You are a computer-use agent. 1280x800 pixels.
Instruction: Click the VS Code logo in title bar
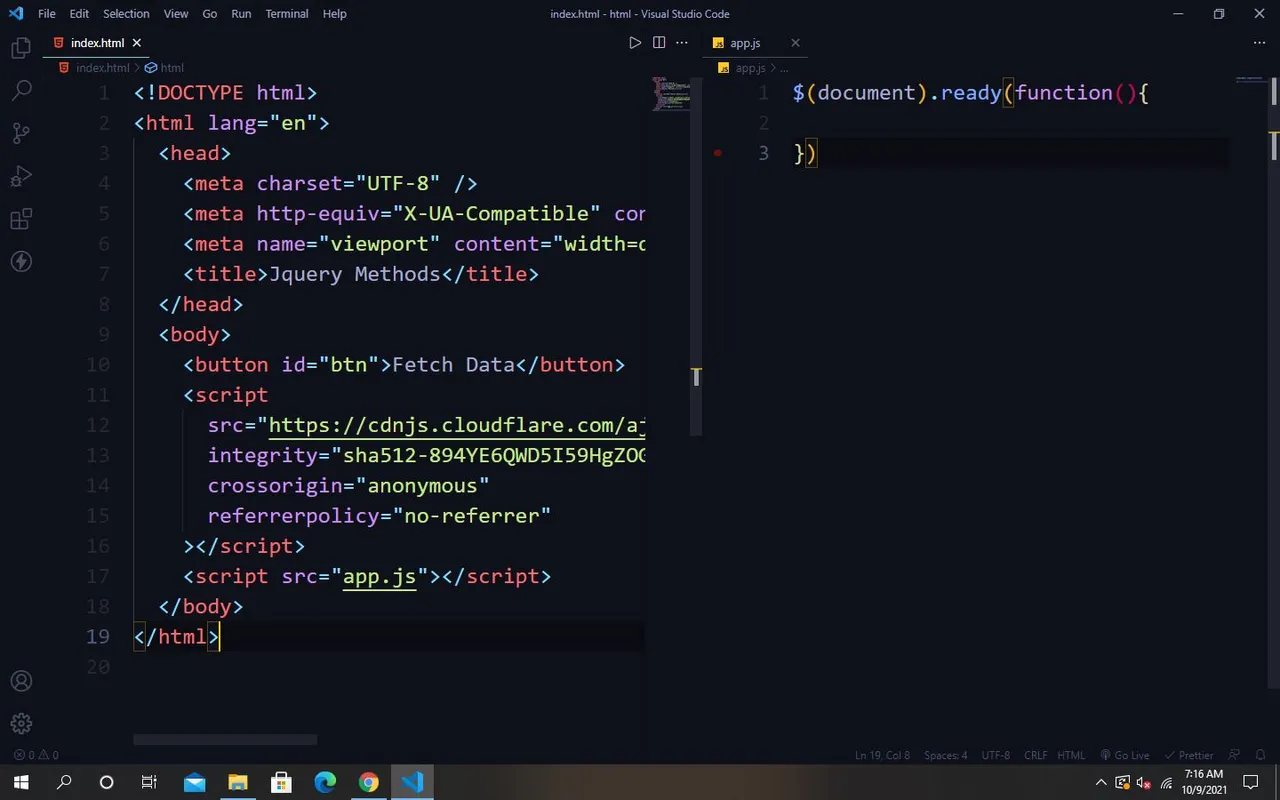click(15, 14)
